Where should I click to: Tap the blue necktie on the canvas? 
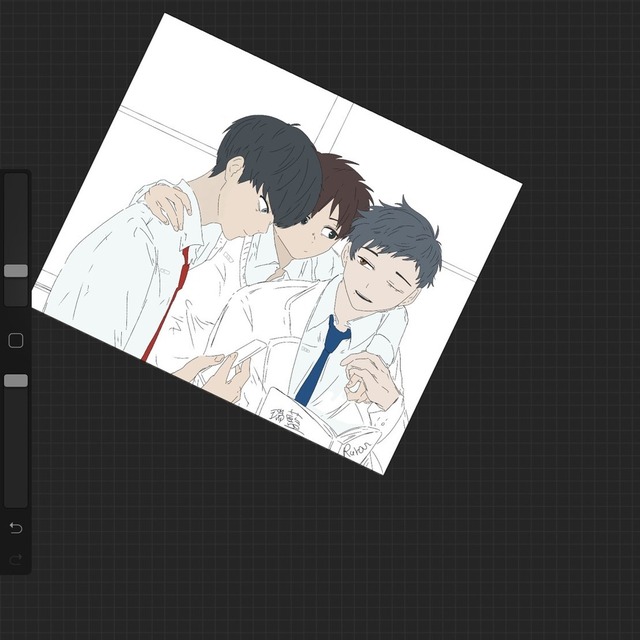[322, 361]
